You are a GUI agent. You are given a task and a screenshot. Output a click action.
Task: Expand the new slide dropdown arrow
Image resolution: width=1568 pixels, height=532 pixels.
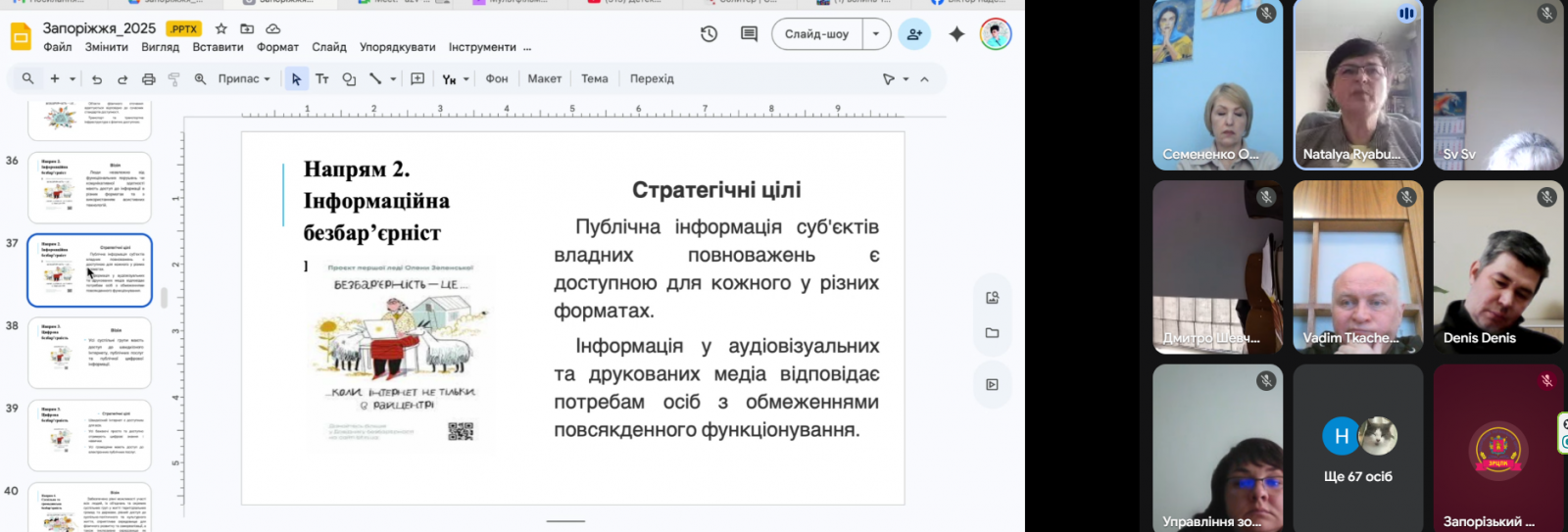(x=73, y=79)
